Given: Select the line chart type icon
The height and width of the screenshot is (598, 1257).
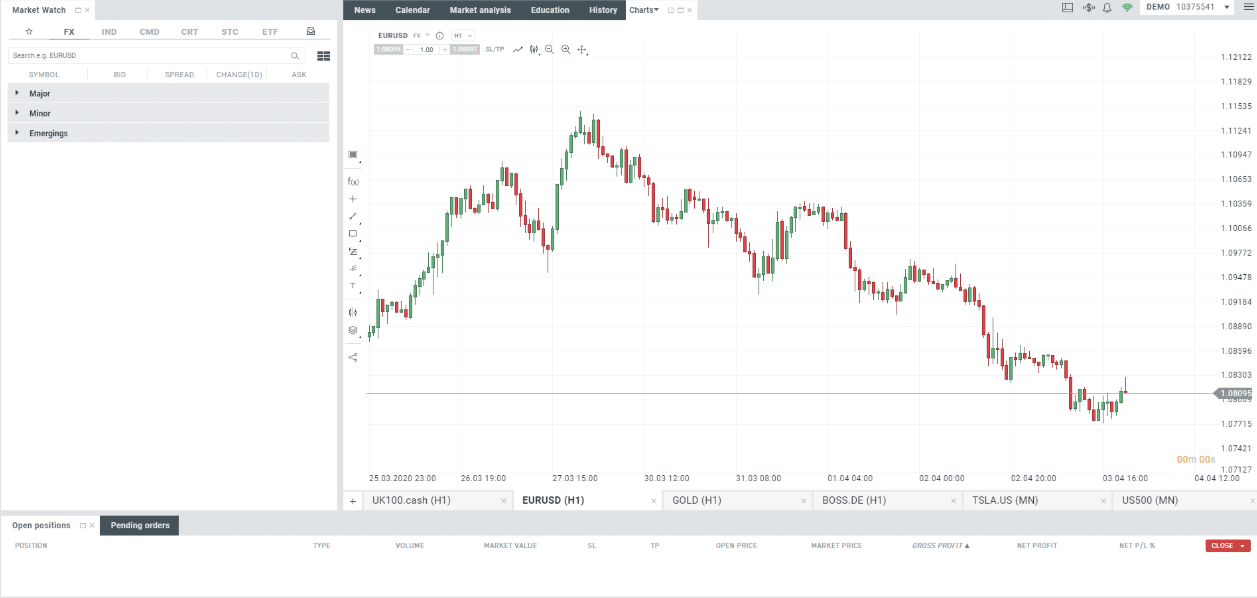Looking at the screenshot, I should [518, 49].
